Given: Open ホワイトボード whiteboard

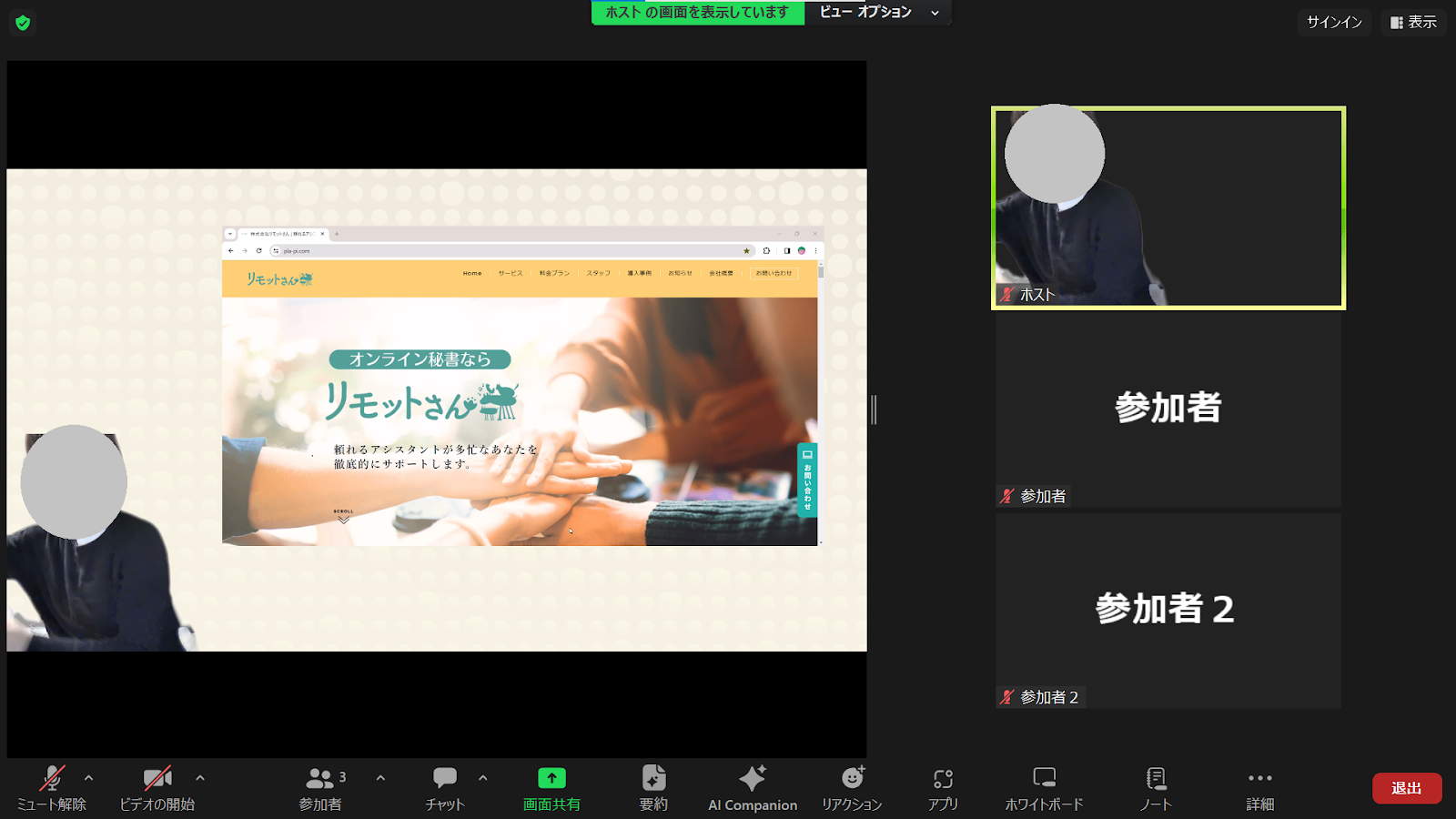Looking at the screenshot, I should (x=1044, y=788).
